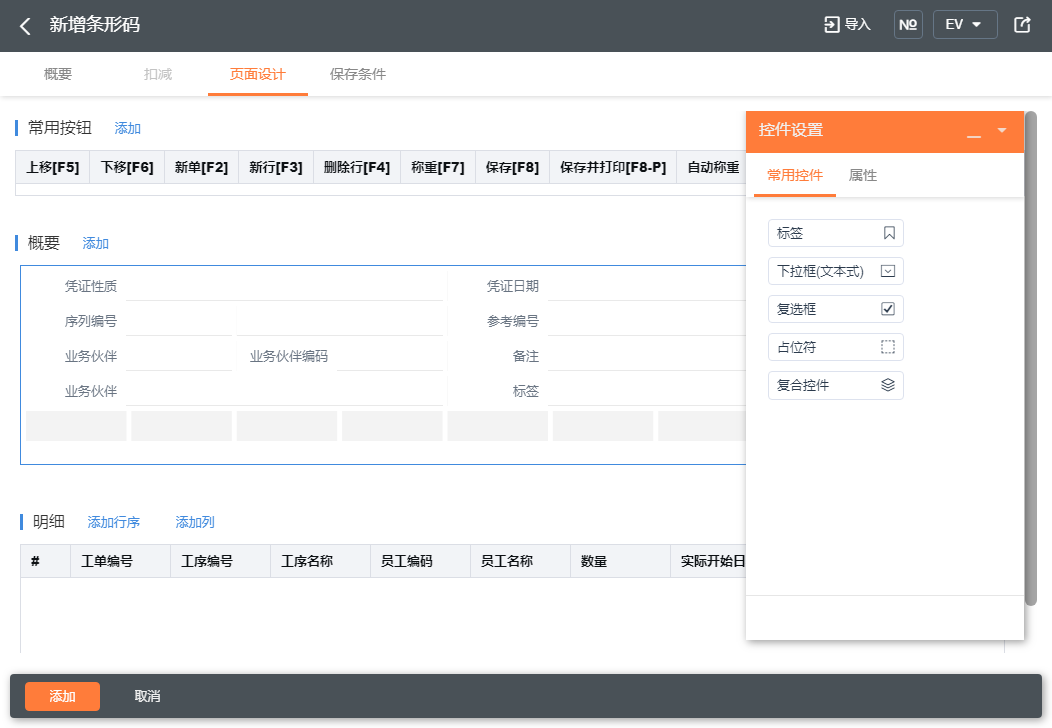Choose the 复选框 checkbox control
The image size is (1052, 728).
tap(835, 309)
